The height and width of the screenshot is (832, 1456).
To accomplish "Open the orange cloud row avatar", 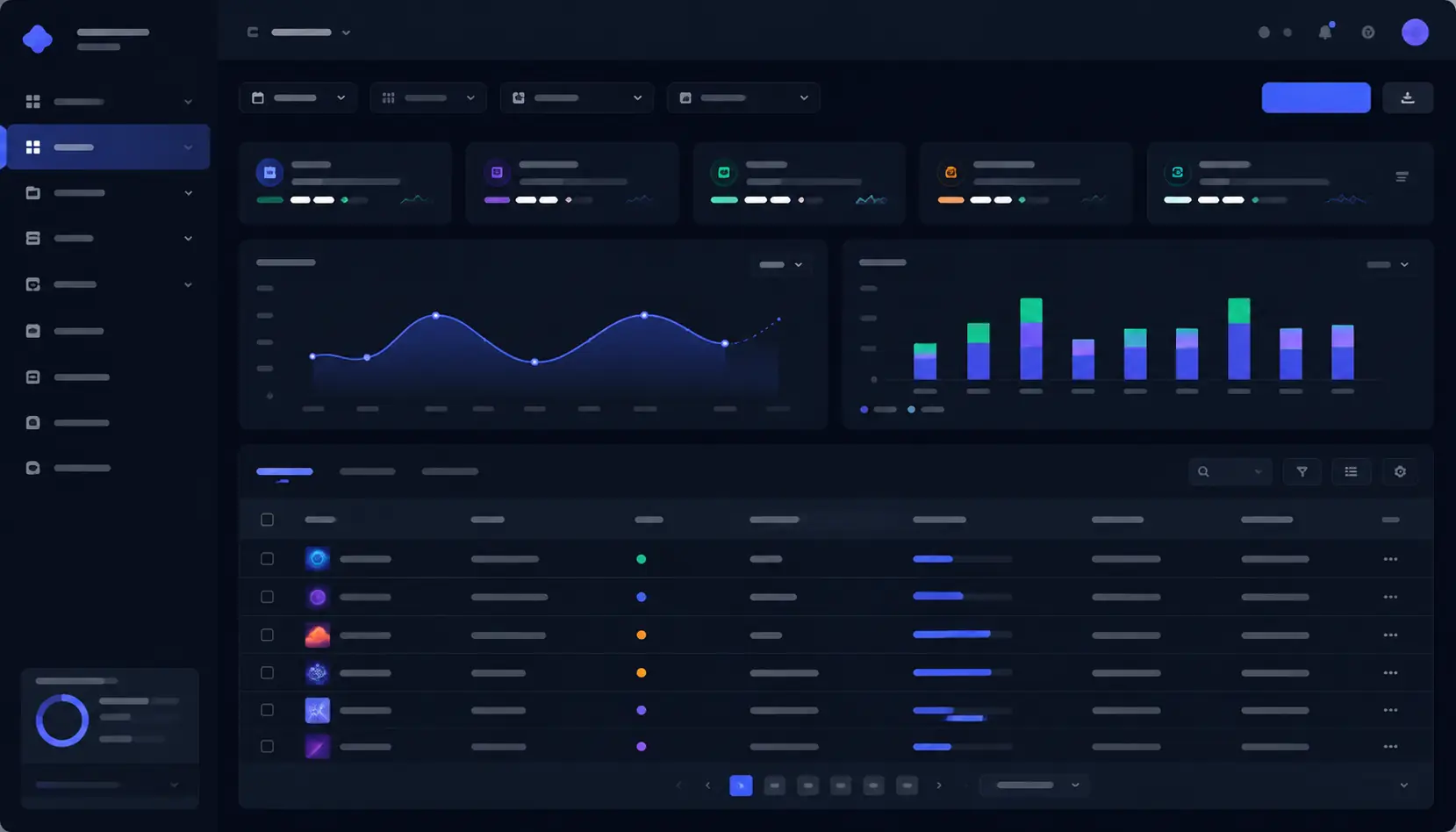I will click(x=317, y=635).
